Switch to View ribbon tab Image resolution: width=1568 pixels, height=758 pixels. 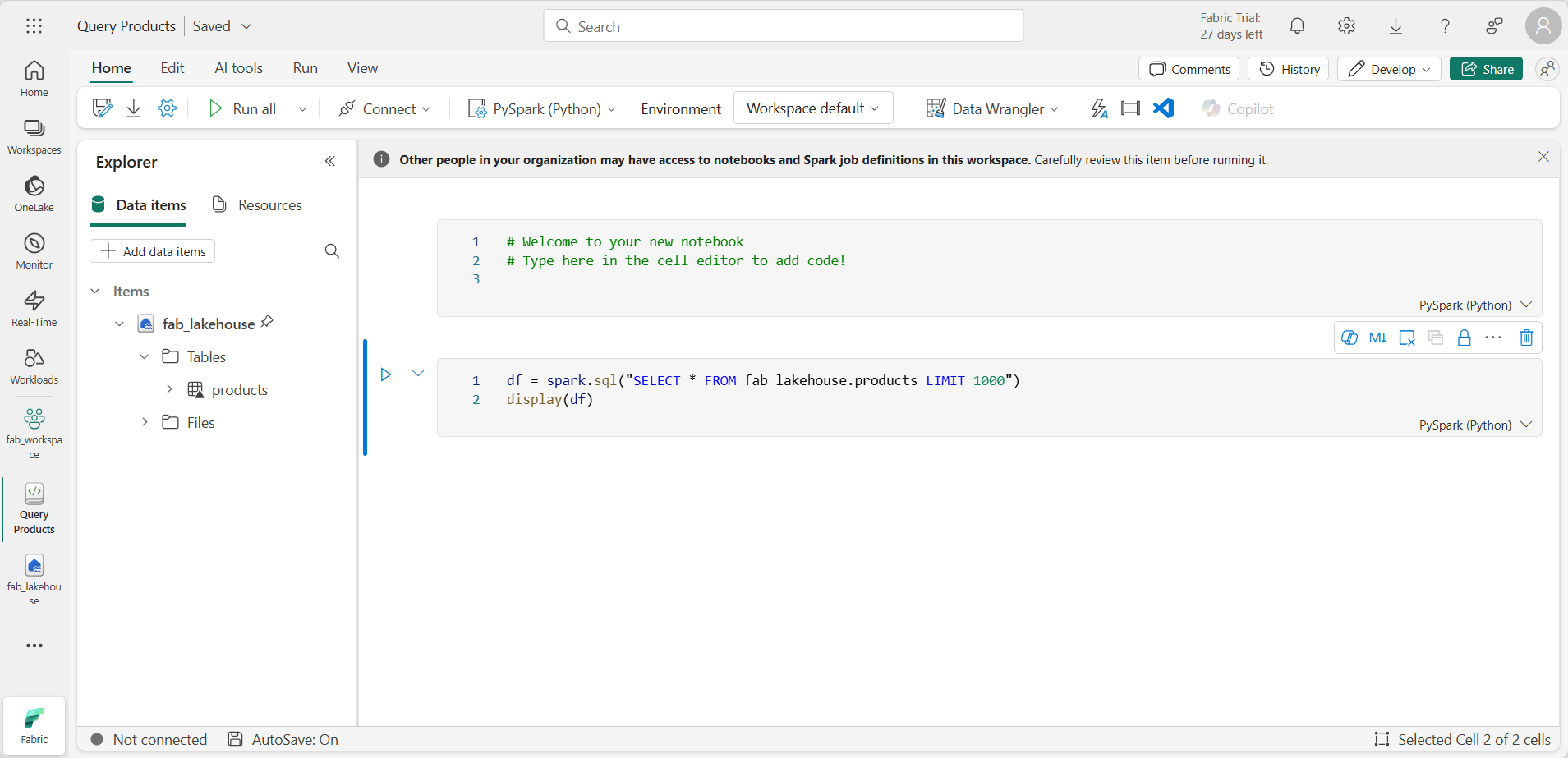pyautogui.click(x=362, y=68)
